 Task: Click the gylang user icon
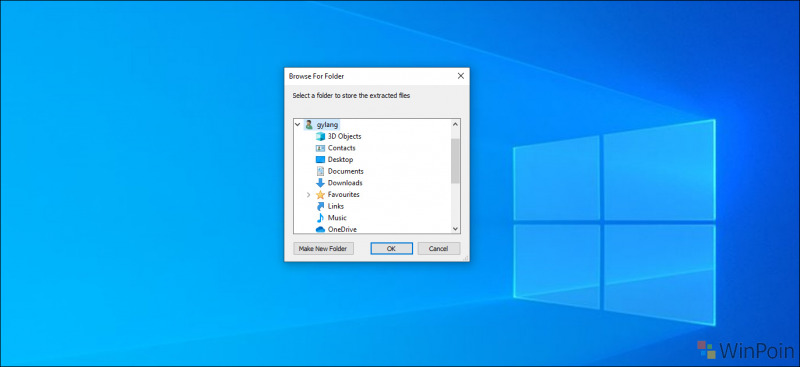pyautogui.click(x=309, y=125)
